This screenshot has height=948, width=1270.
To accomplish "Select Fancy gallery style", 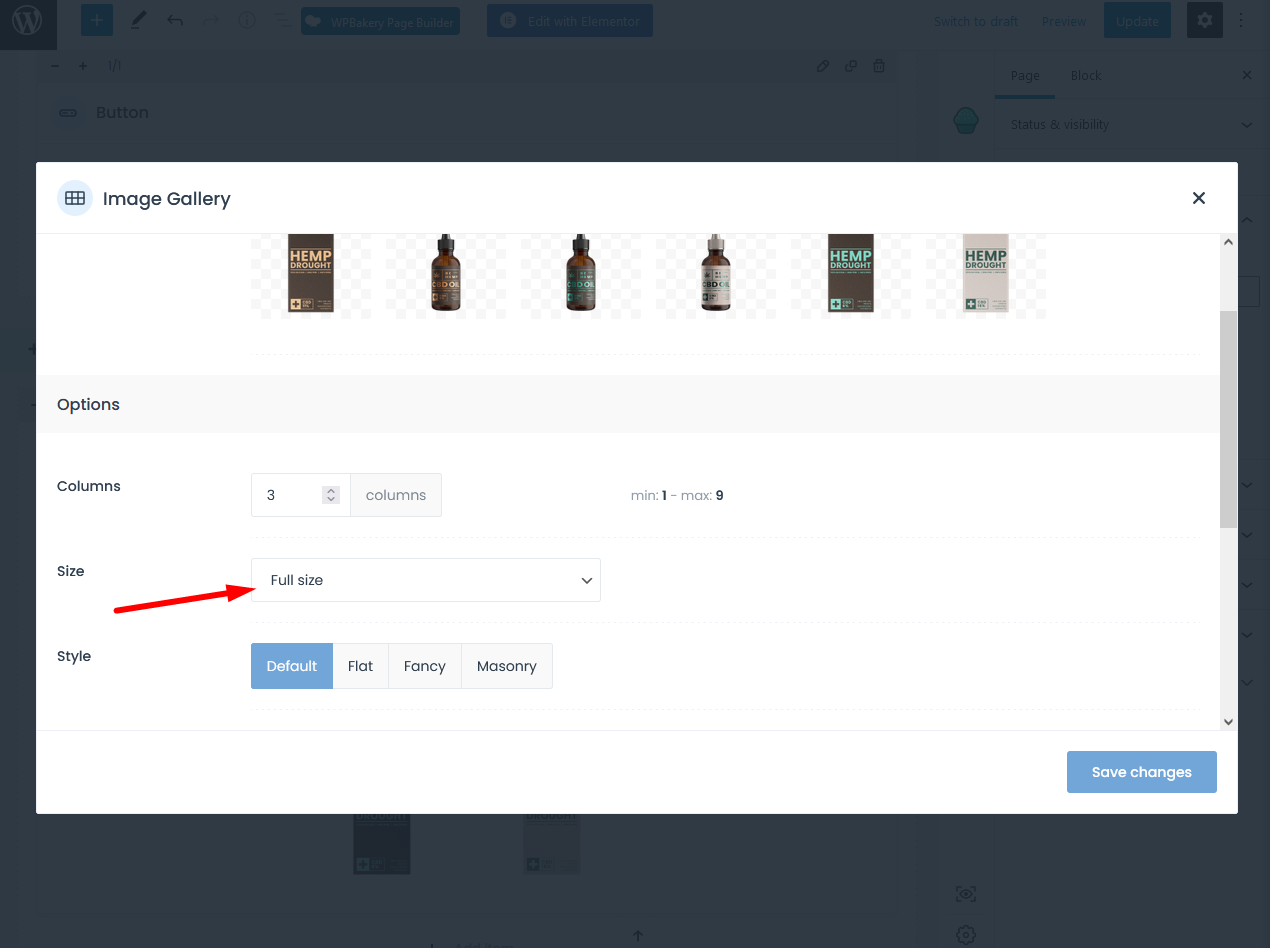I will [425, 666].
